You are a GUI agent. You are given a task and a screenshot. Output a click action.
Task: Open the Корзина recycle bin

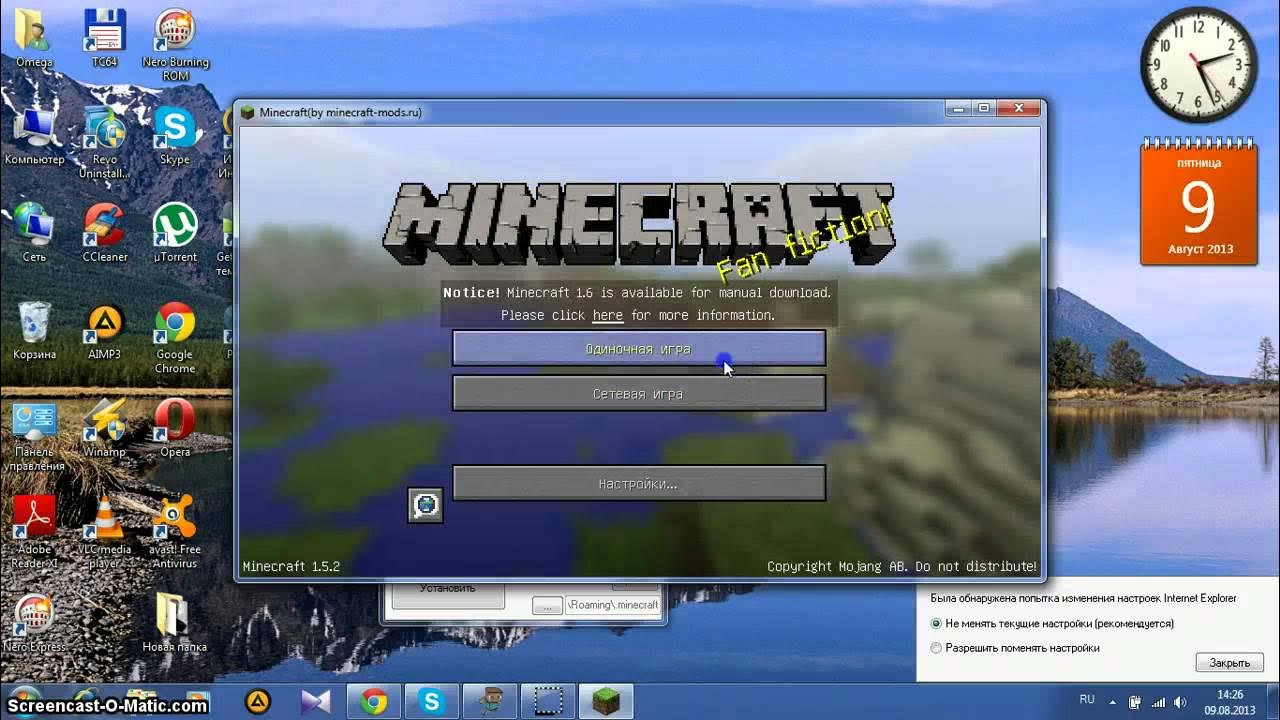tap(34, 330)
